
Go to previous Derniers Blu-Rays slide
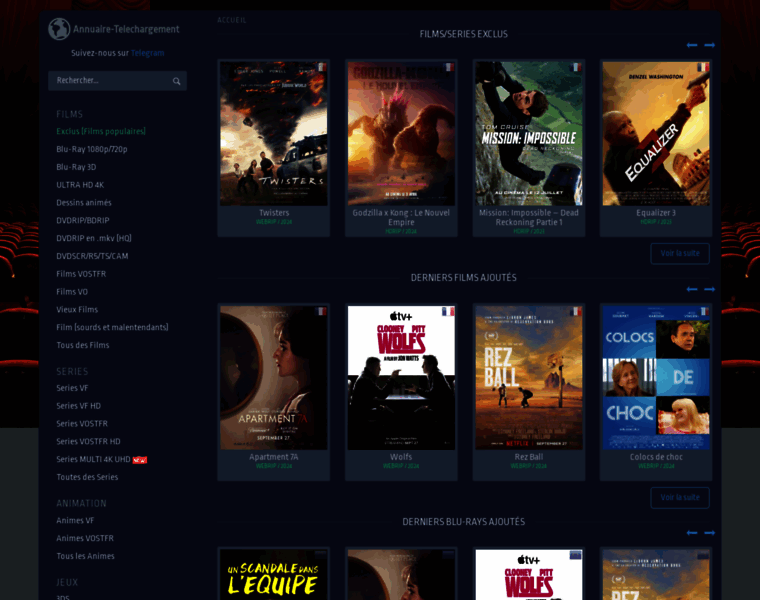tap(692, 533)
